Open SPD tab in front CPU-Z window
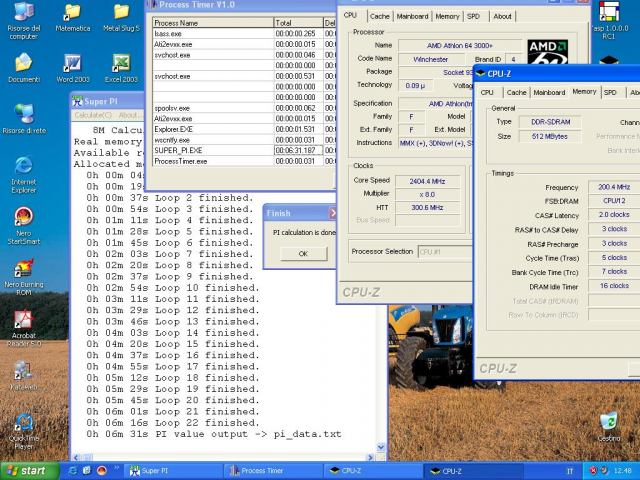 [x=611, y=93]
